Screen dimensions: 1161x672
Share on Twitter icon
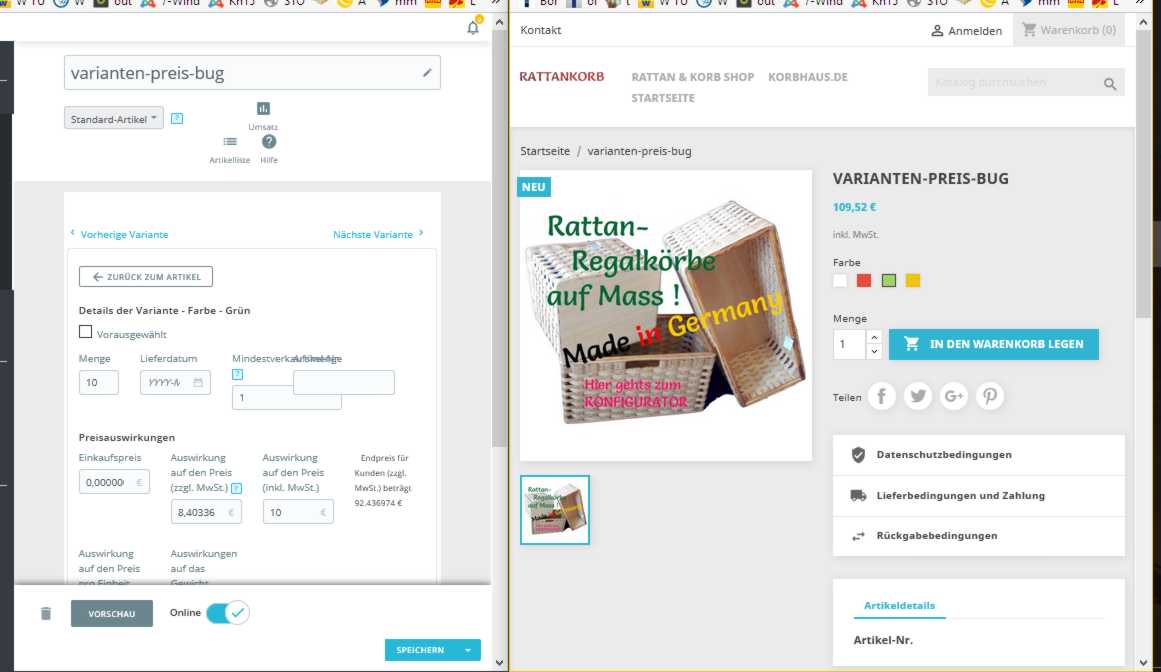pos(917,397)
